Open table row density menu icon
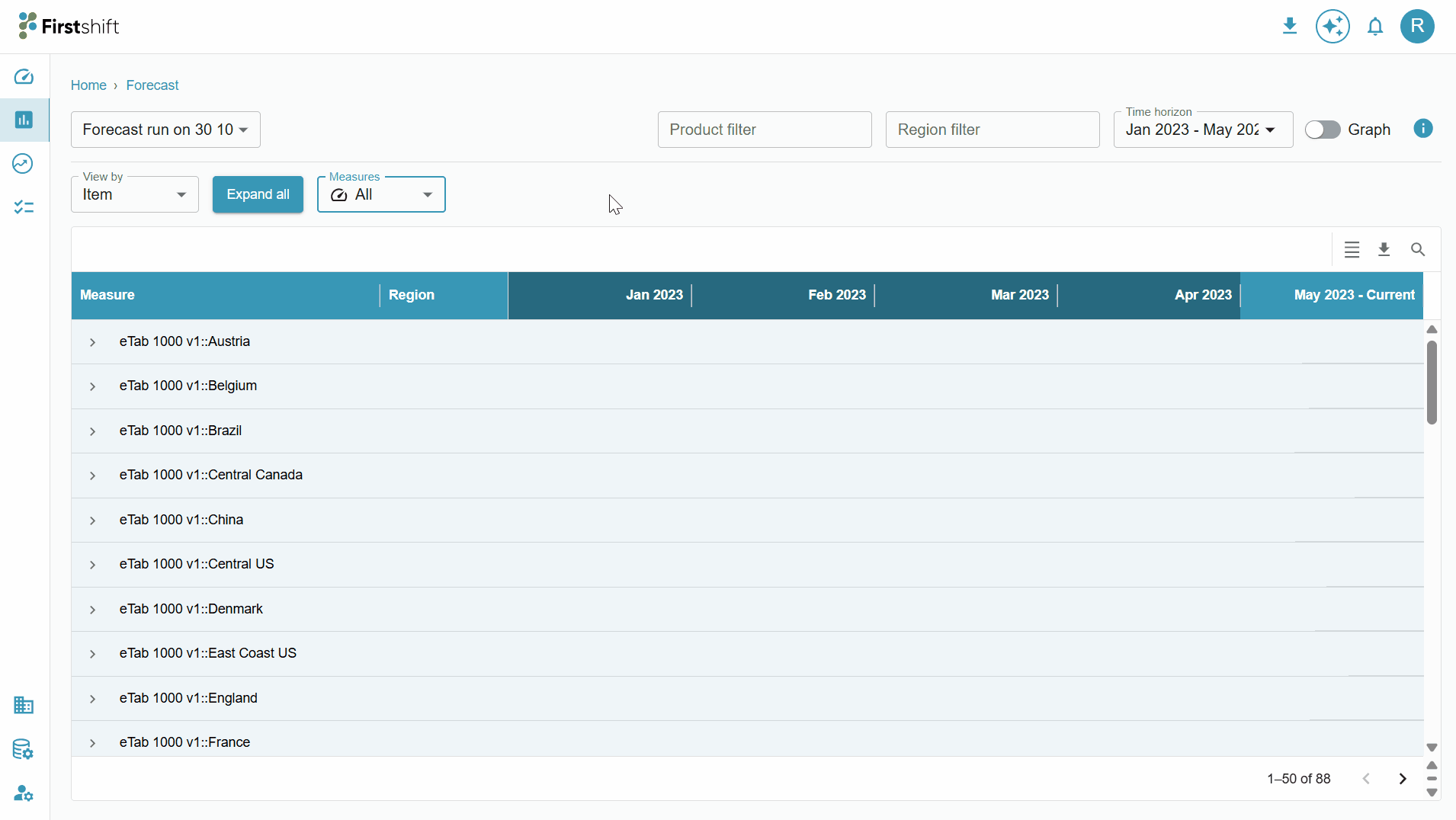This screenshot has width=1456, height=820. (1352, 249)
